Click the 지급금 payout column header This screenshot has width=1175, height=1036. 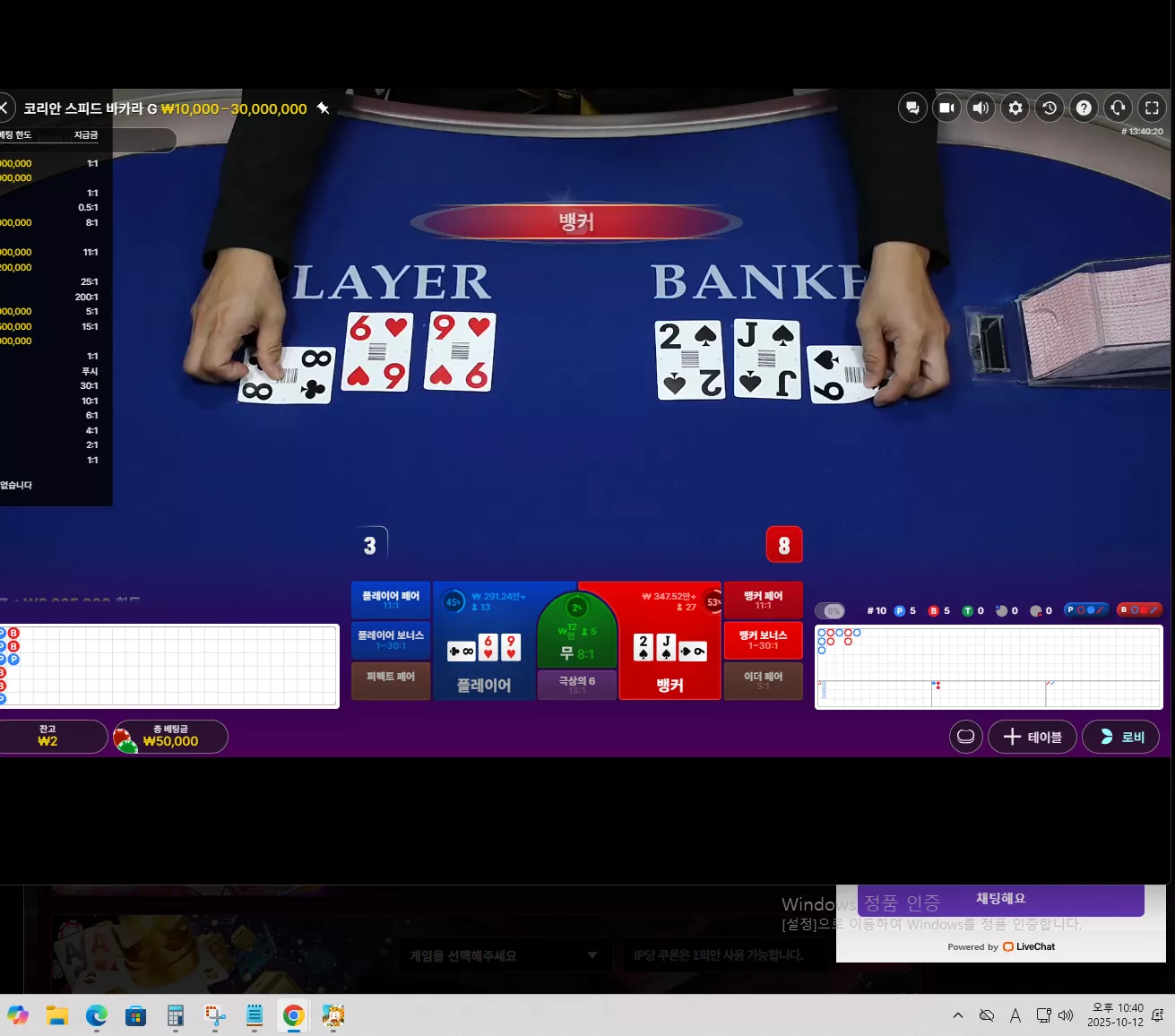(x=86, y=135)
